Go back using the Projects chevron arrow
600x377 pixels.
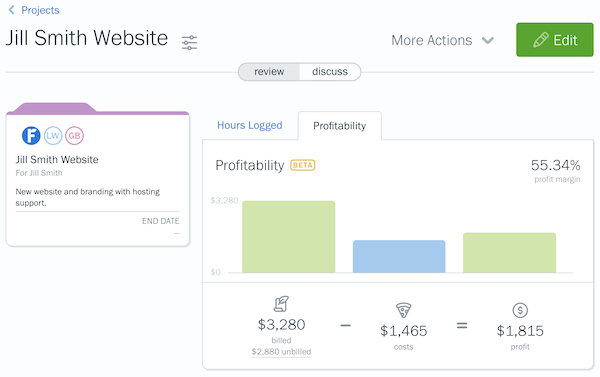[11, 10]
